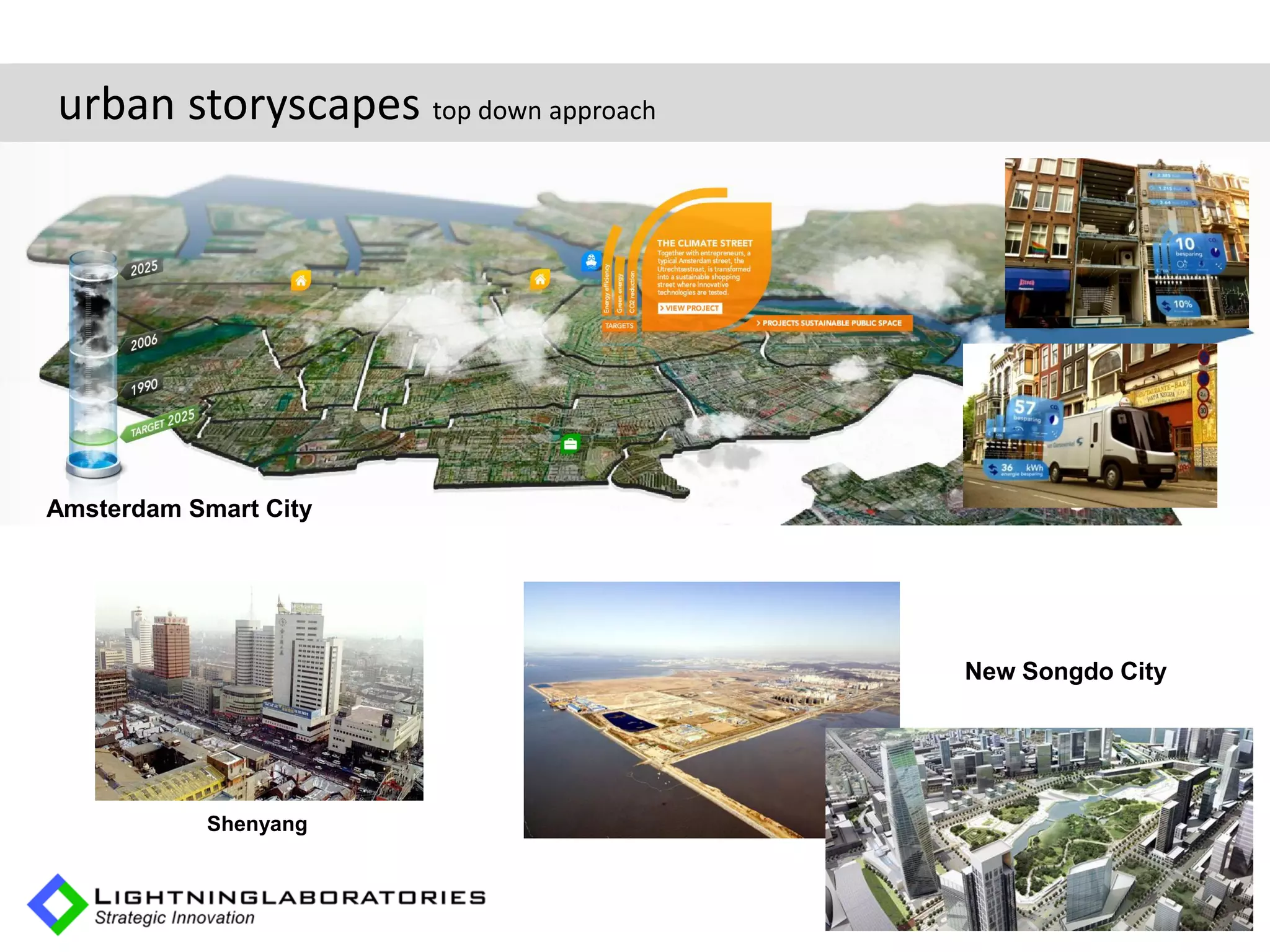Viewport: 1270px width, 952px height.
Task: Click the 'New Songdo City' caption
Action: (1065, 672)
